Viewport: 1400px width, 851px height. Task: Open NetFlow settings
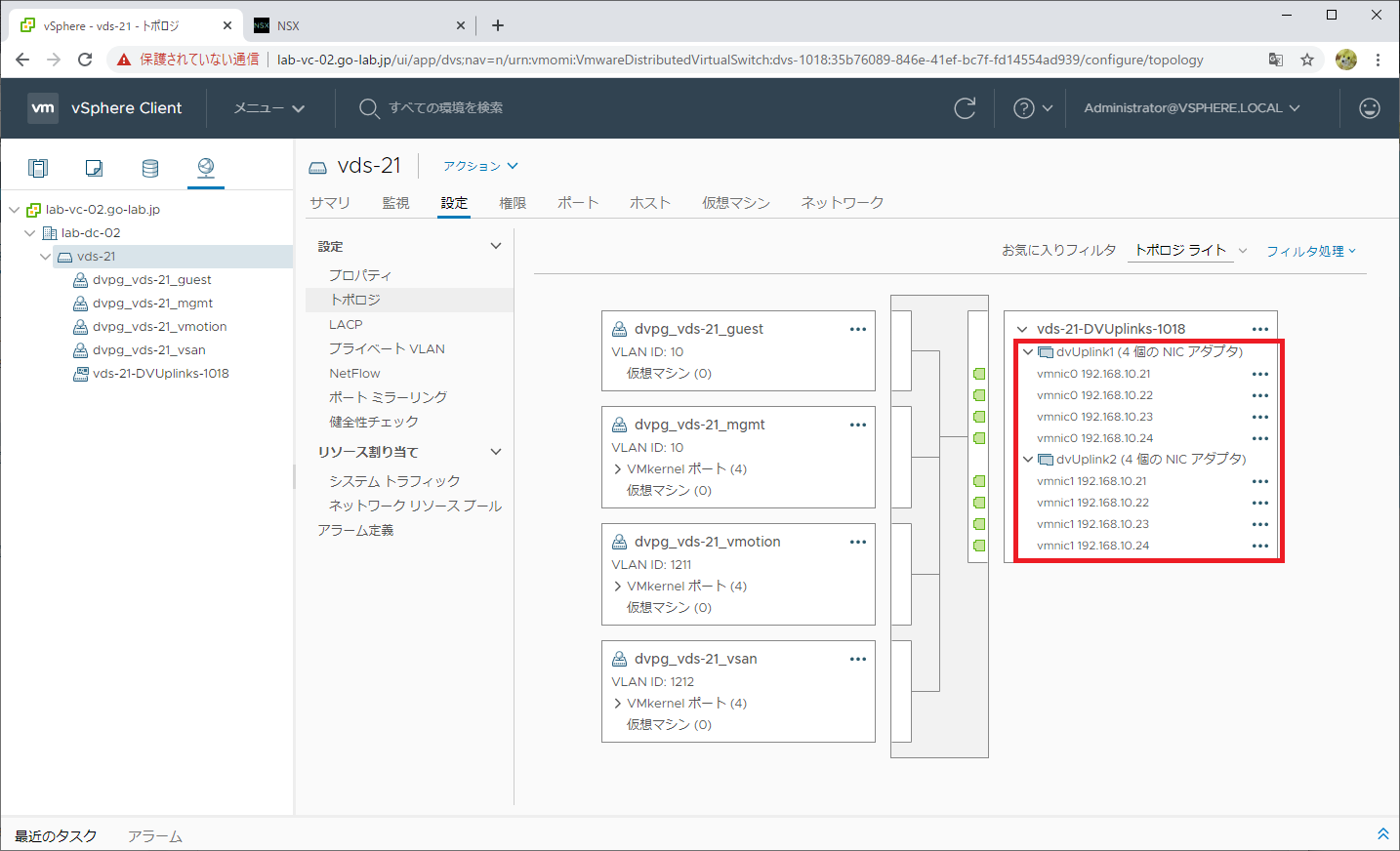pyautogui.click(x=354, y=373)
